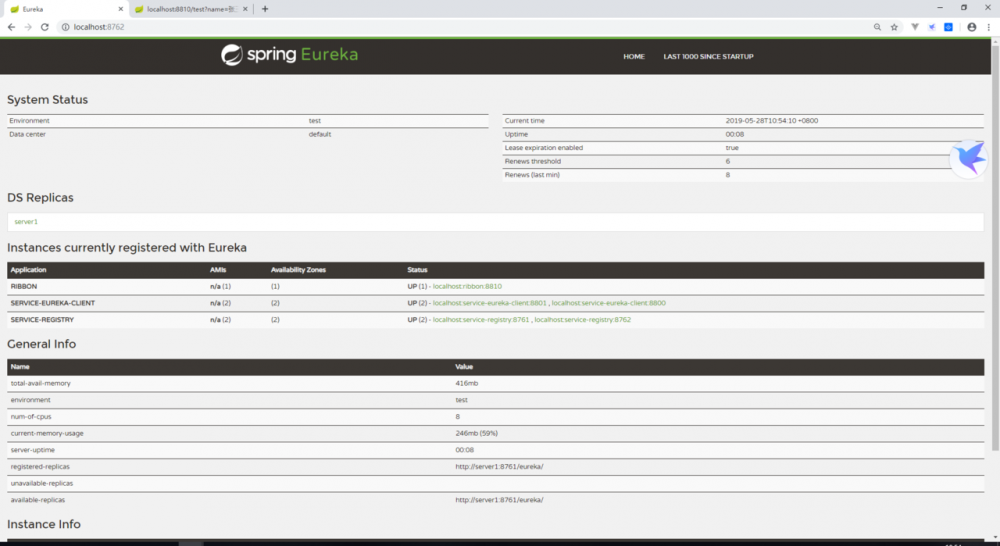Open the site information icon in address bar
The image size is (1000, 546).
[x=65, y=27]
